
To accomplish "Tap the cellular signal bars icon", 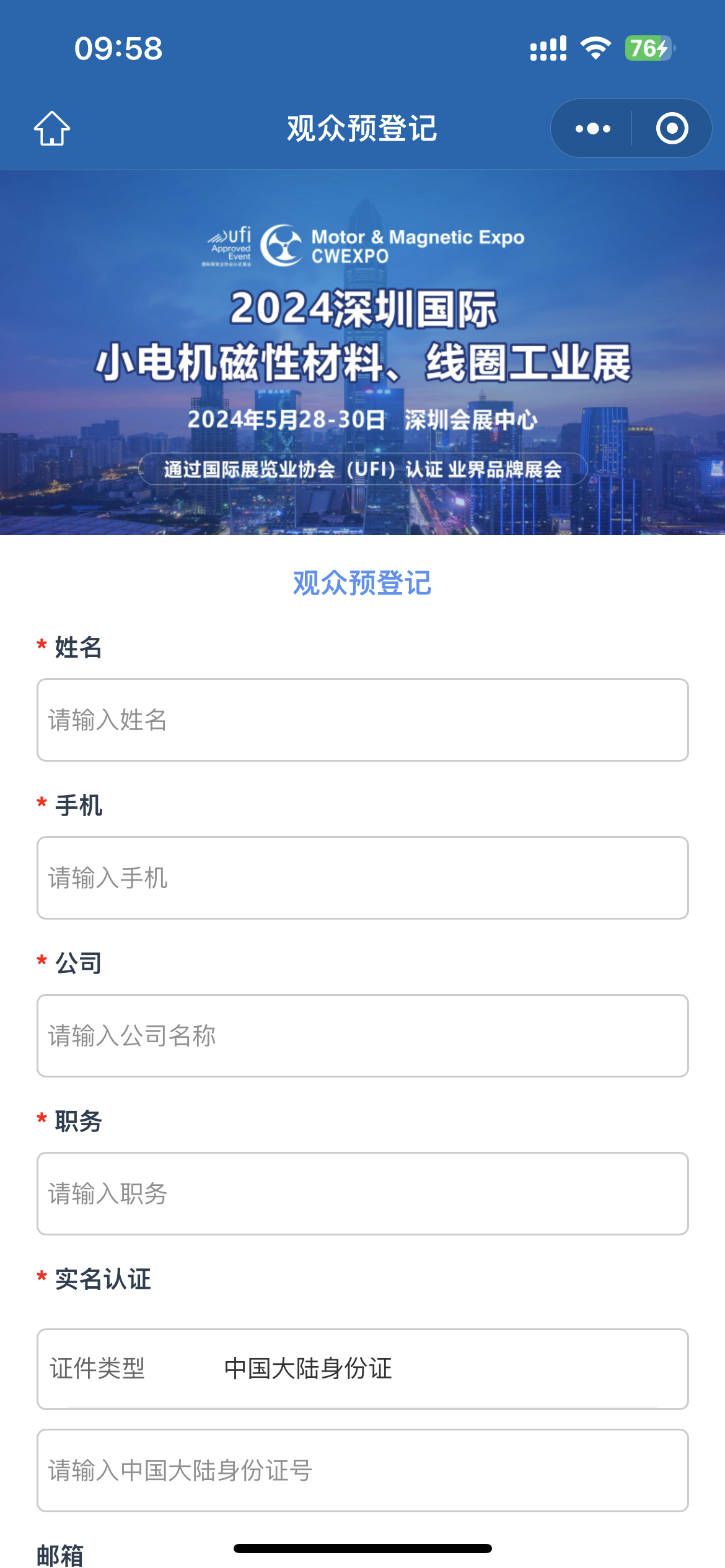I will tap(548, 48).
